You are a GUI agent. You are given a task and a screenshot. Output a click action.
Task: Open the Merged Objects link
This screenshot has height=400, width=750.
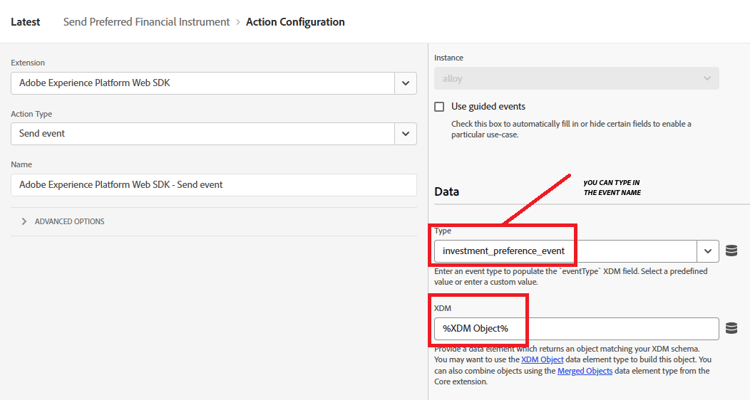pyautogui.click(x=585, y=371)
